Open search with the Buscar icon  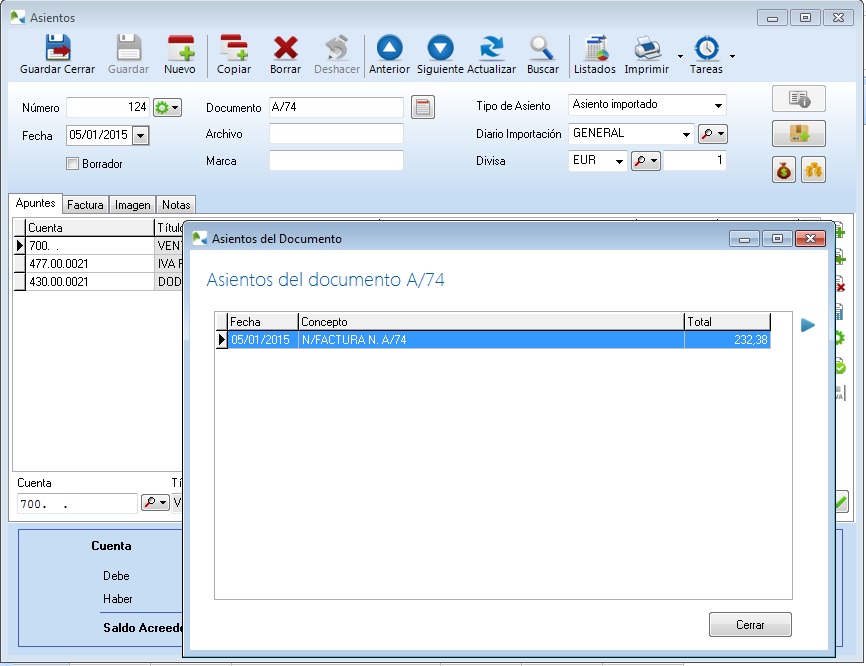click(x=543, y=48)
